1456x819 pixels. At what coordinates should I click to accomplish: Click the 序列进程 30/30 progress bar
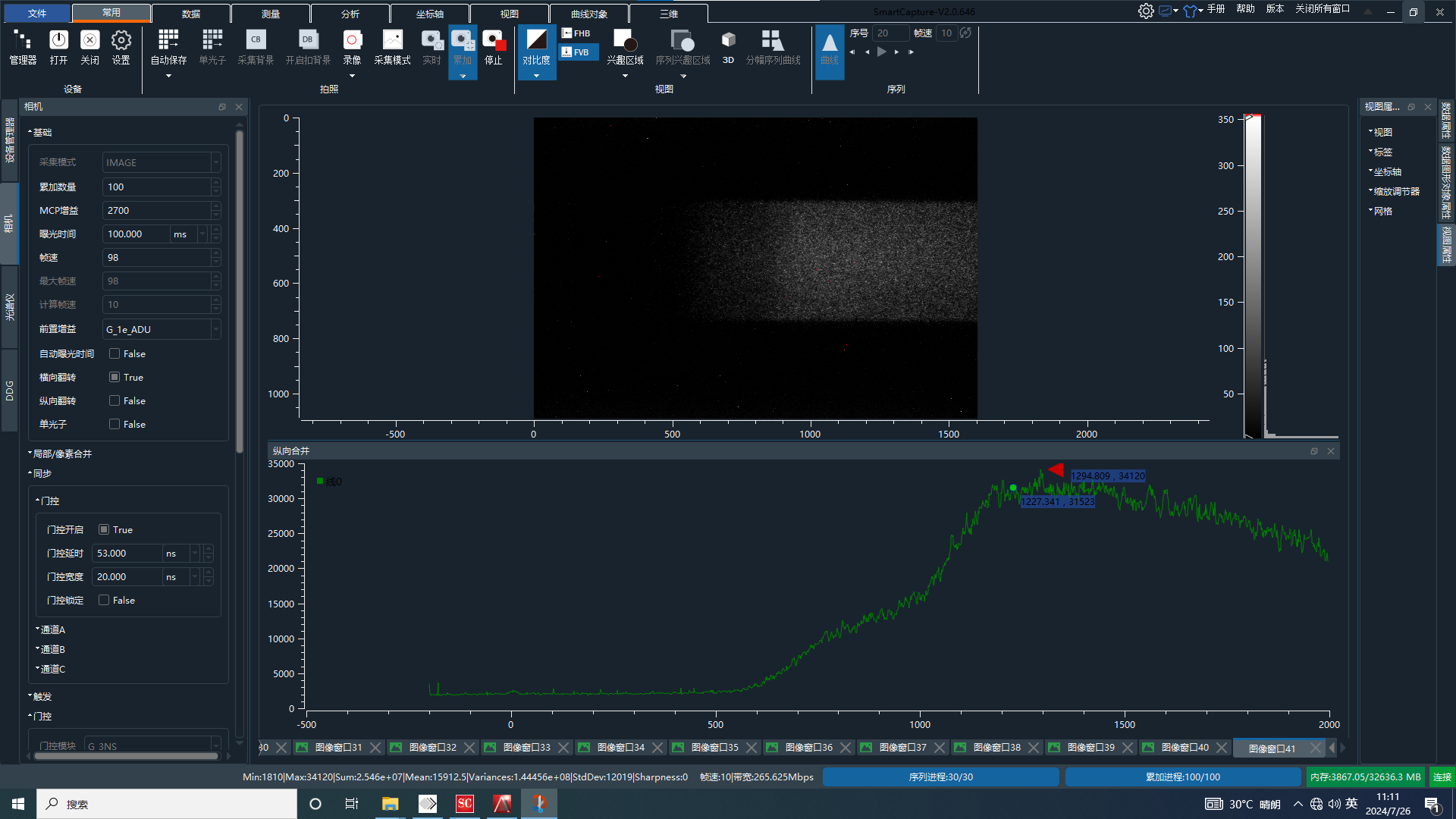tap(940, 777)
